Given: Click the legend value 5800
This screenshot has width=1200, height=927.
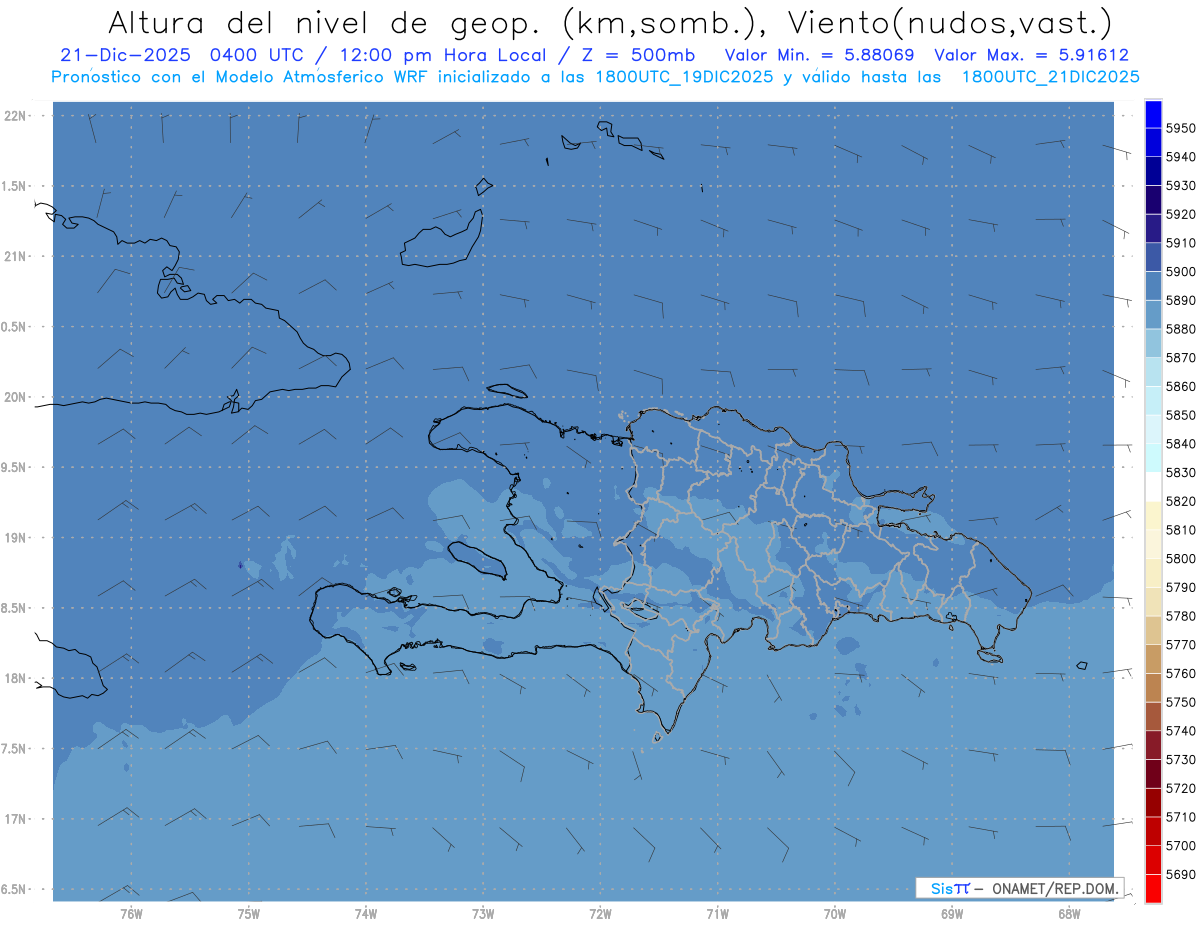Looking at the screenshot, I should pyautogui.click(x=1180, y=558).
